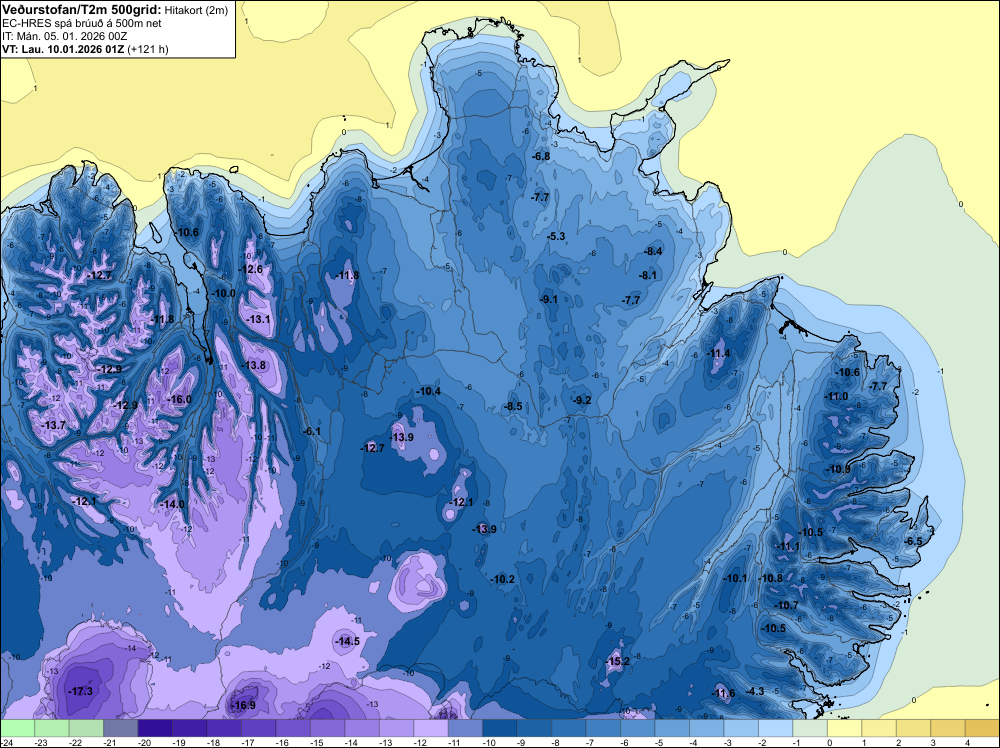Select the -9.2 temperature label
Screen dimensions: 1000x748
click(582, 400)
